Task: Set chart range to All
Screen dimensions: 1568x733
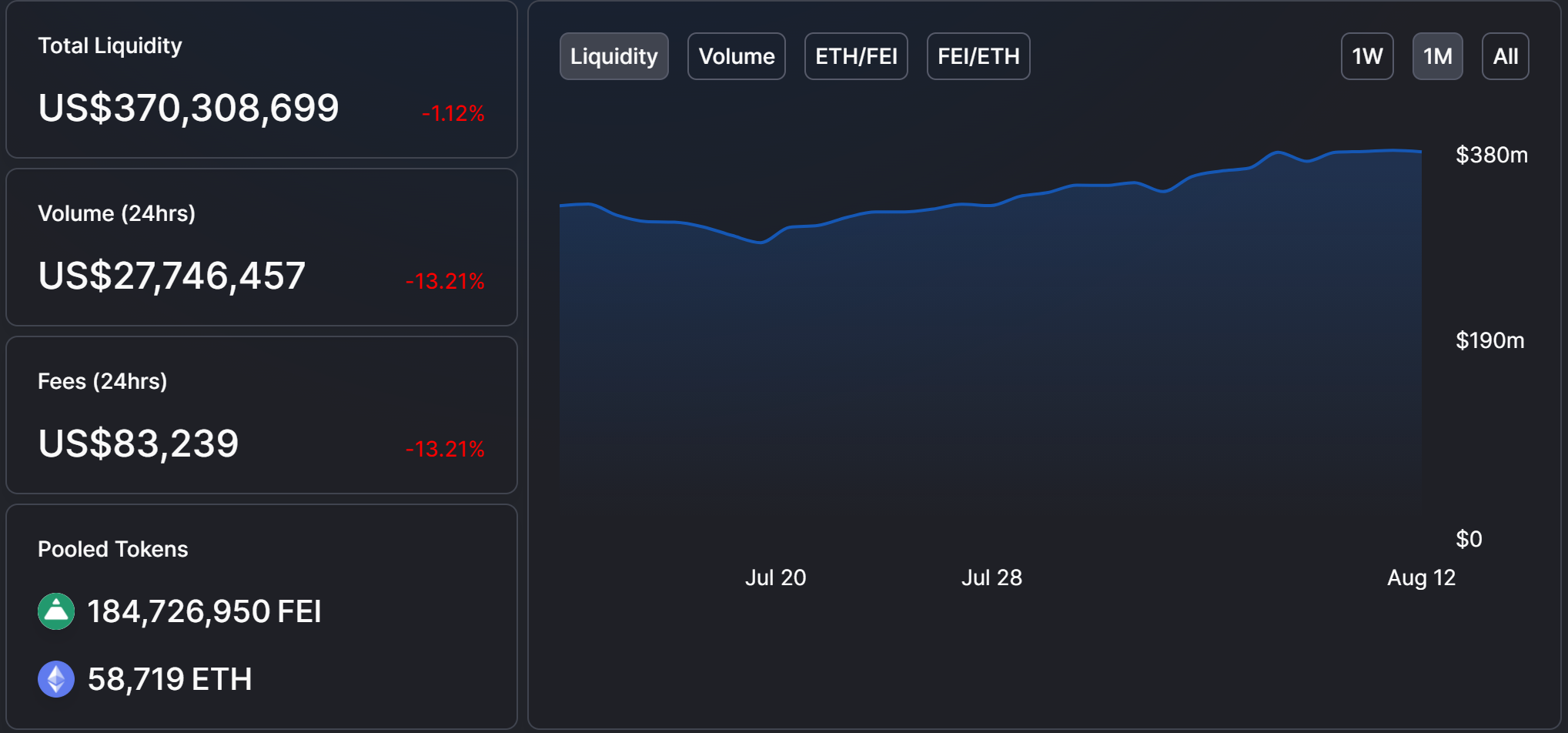Action: click(1505, 56)
